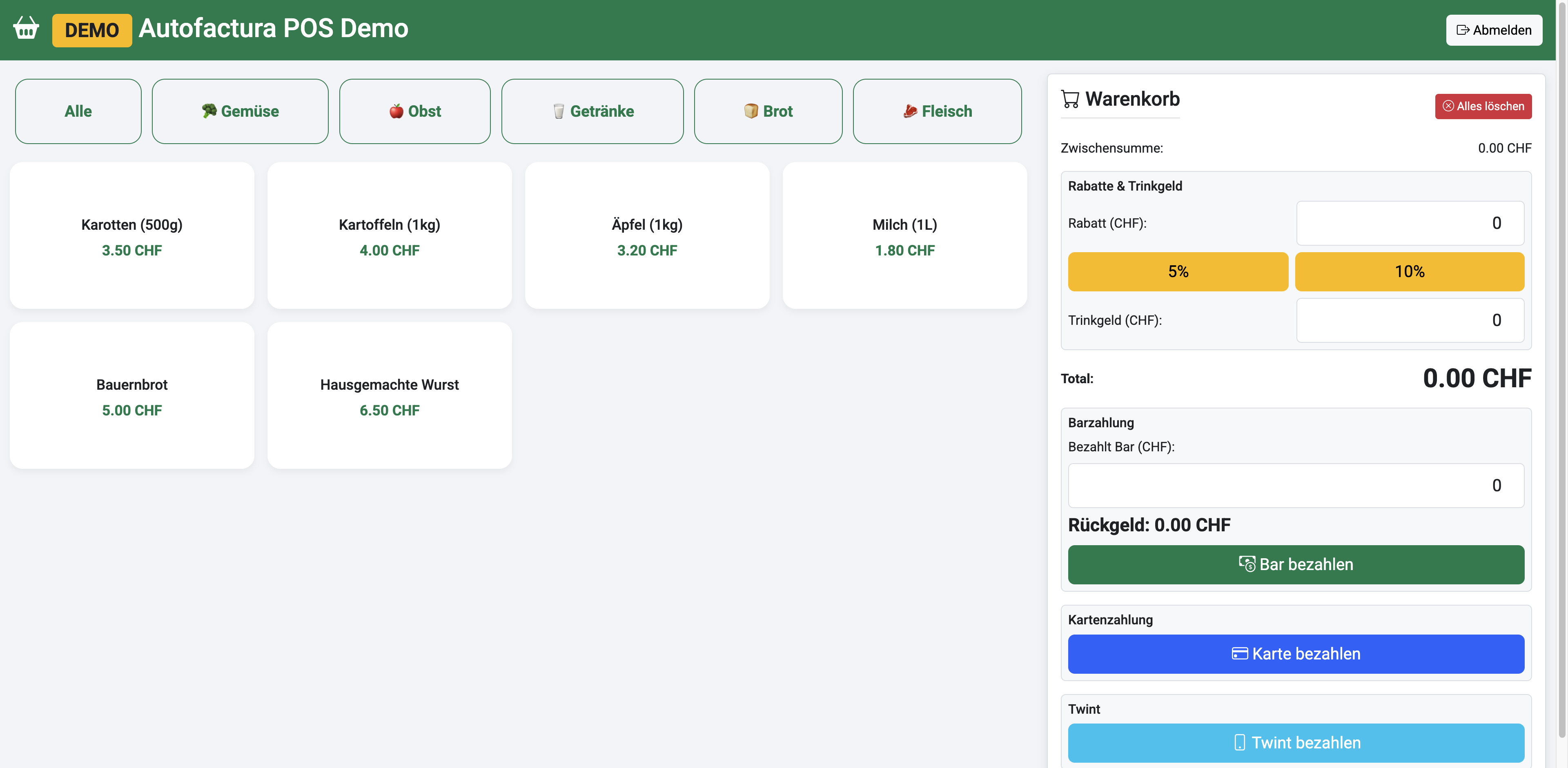This screenshot has width=1568, height=768.
Task: Filter by Gemüse category
Action: pos(240,111)
